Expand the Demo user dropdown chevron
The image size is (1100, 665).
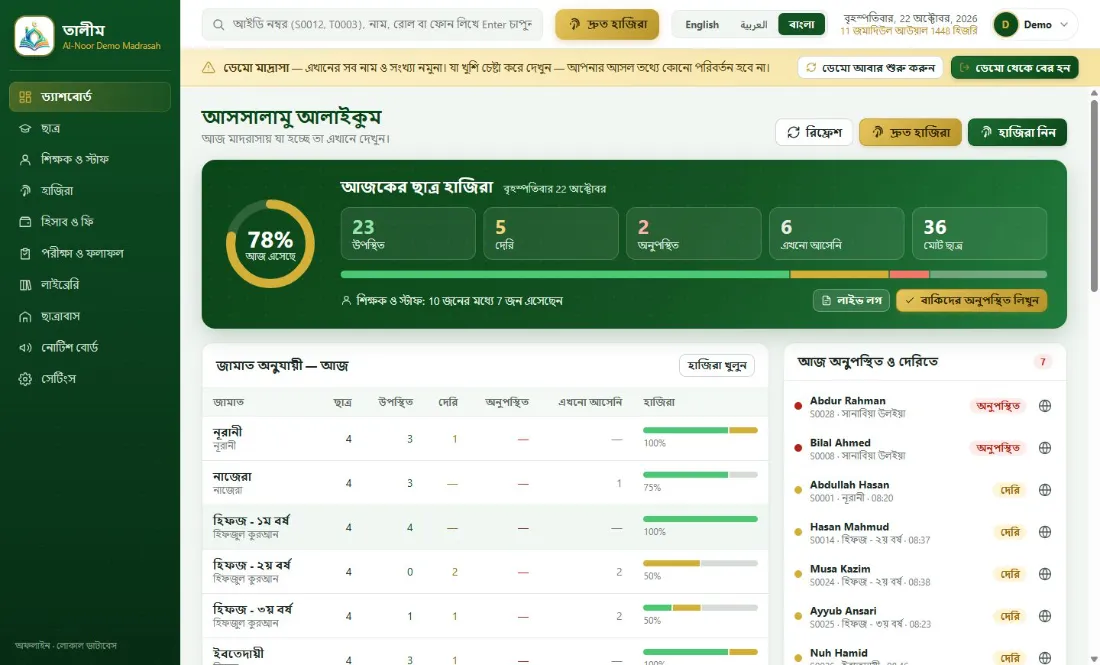pos(1064,25)
